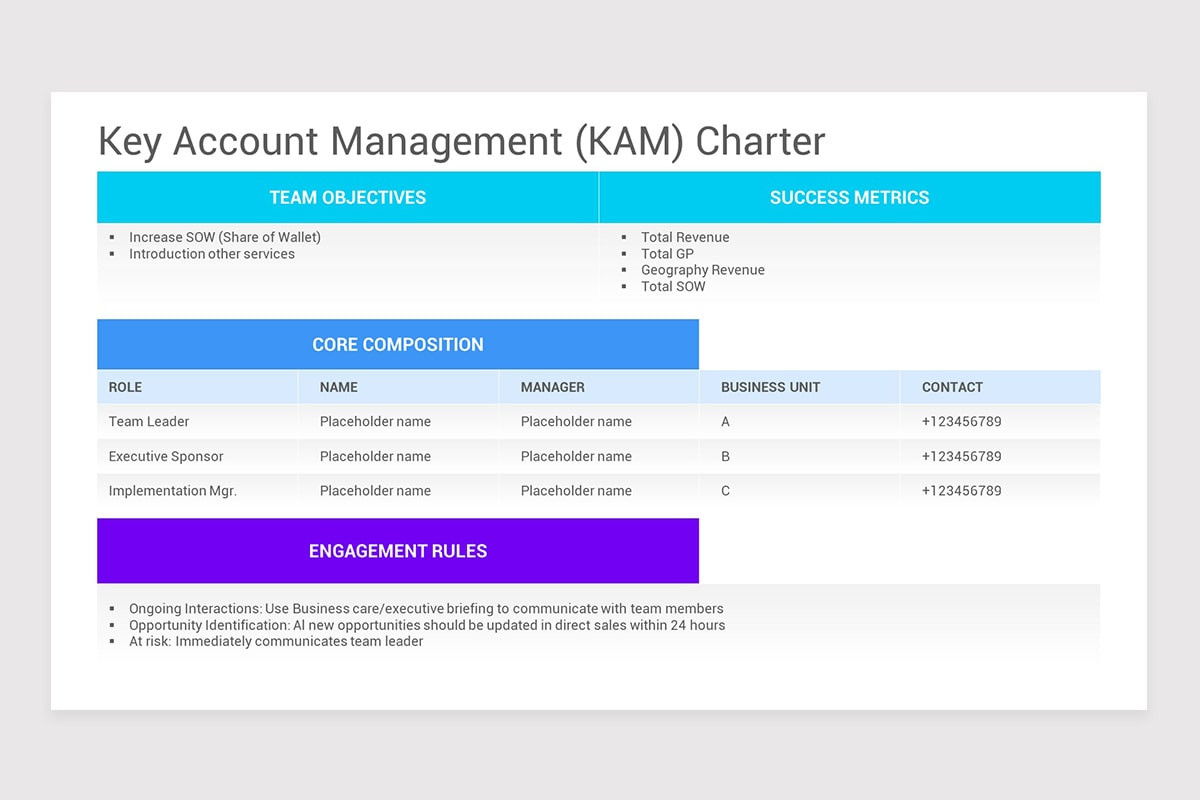Select the SUCCESS METRICS header
This screenshot has width=1200, height=800.
(849, 197)
